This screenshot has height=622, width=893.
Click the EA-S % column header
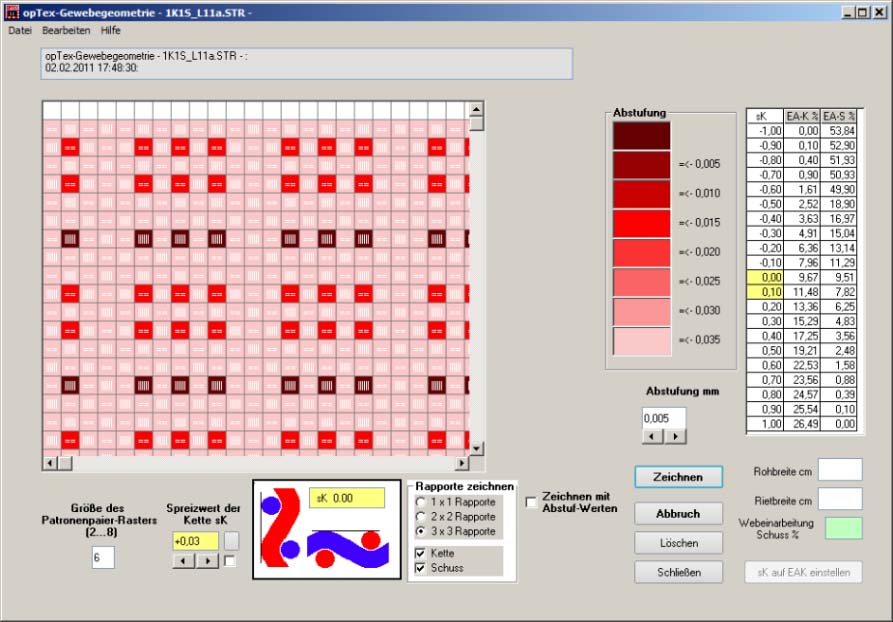[x=839, y=116]
